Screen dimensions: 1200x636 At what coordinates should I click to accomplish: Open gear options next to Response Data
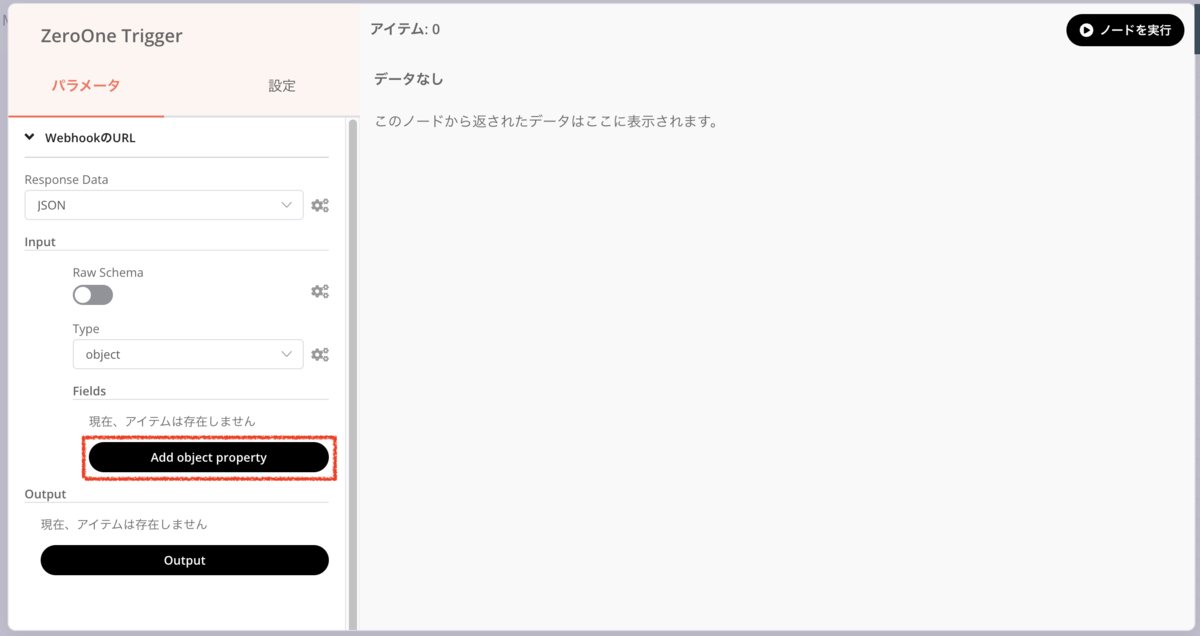319,205
